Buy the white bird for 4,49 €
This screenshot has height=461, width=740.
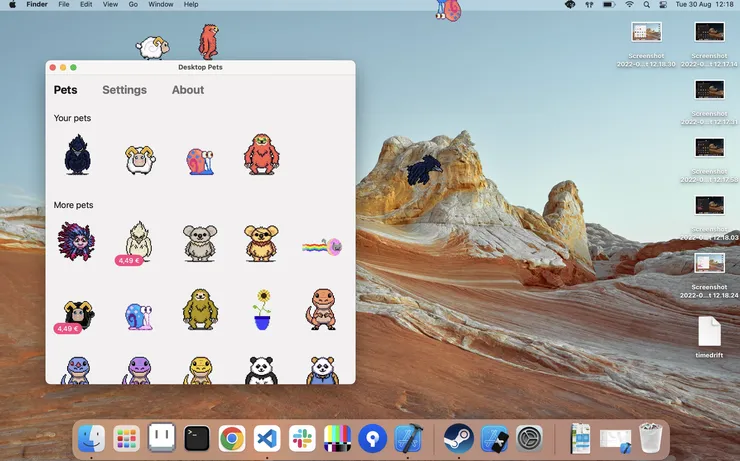(129, 260)
